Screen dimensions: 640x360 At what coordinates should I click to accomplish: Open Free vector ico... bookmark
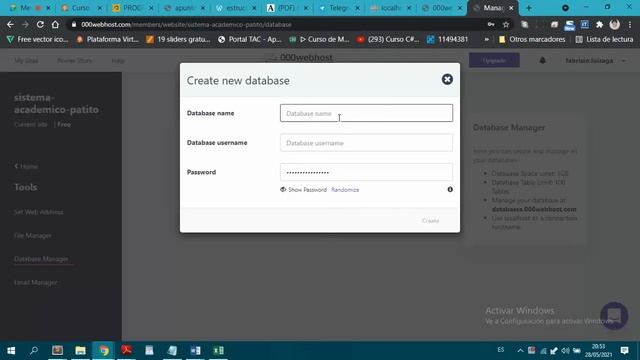tap(38, 39)
